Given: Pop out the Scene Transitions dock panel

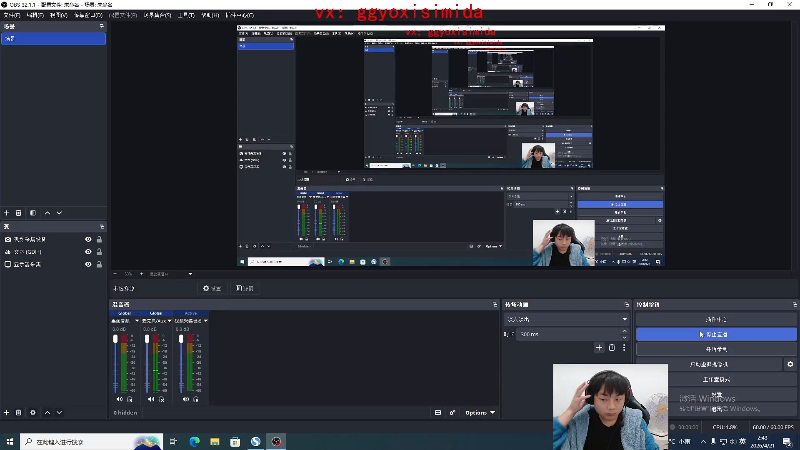Looking at the screenshot, I should click(627, 305).
